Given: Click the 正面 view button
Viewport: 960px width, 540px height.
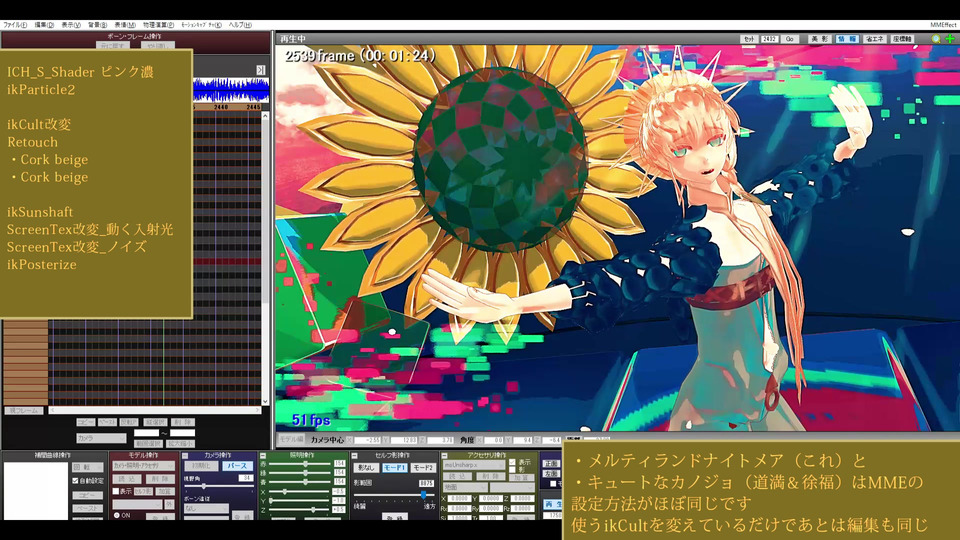Looking at the screenshot, I should pos(551,463).
